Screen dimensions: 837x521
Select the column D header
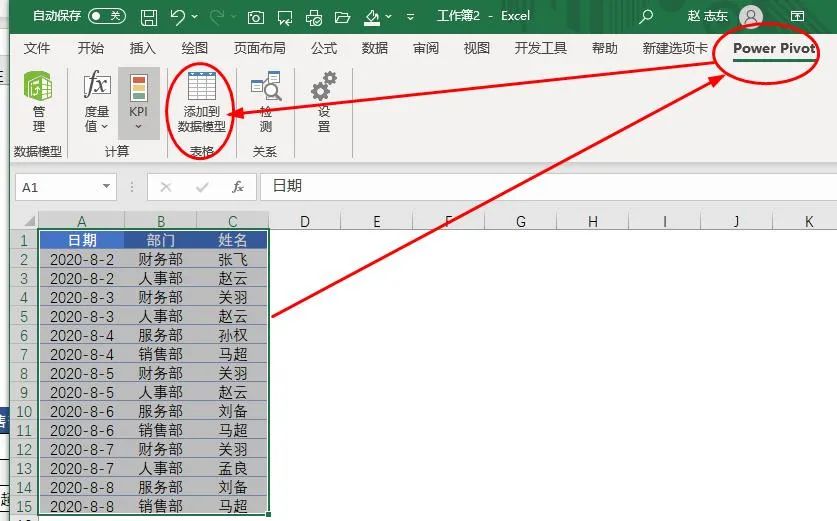pos(304,221)
